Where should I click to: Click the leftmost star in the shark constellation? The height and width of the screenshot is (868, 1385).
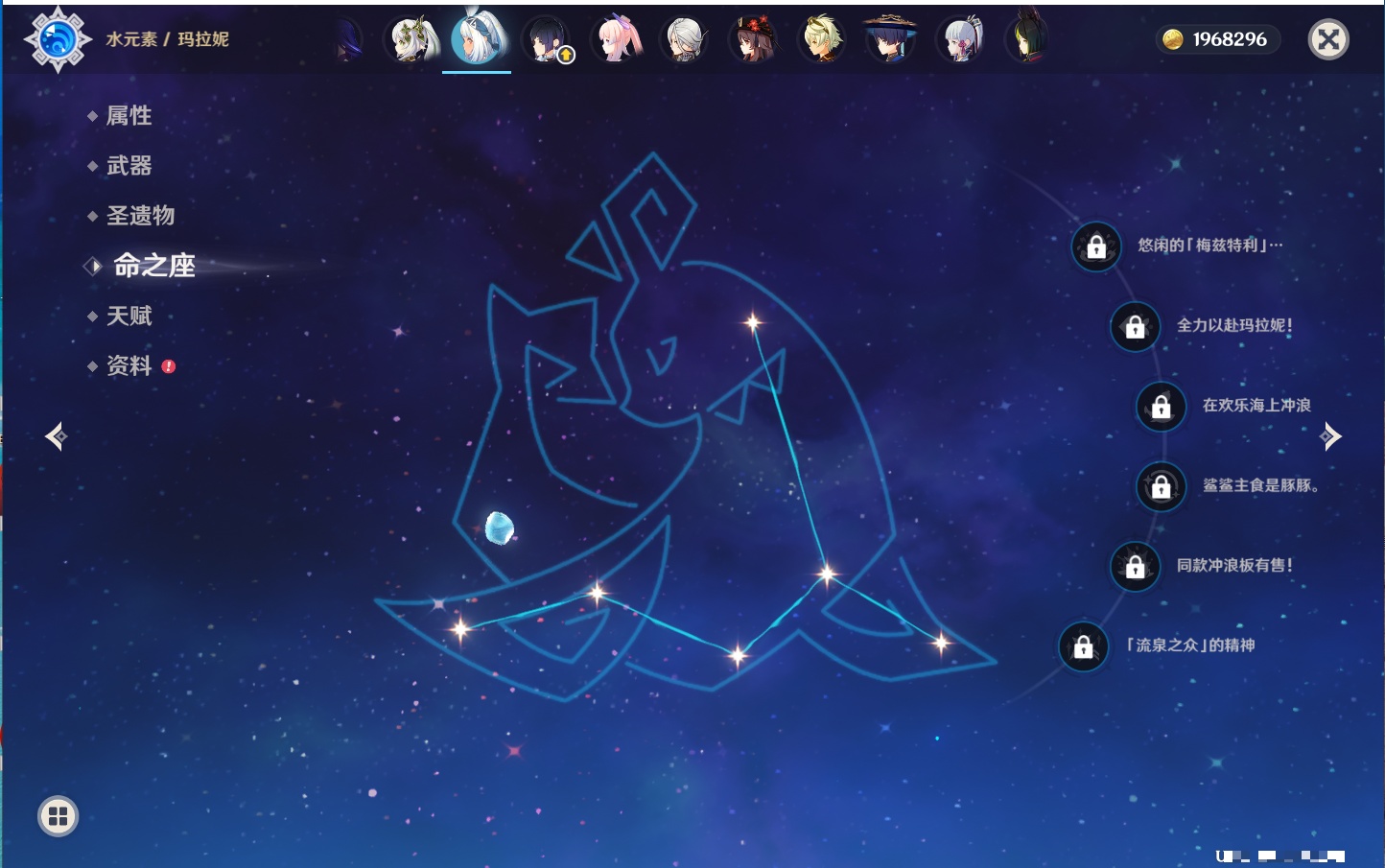coord(460,629)
